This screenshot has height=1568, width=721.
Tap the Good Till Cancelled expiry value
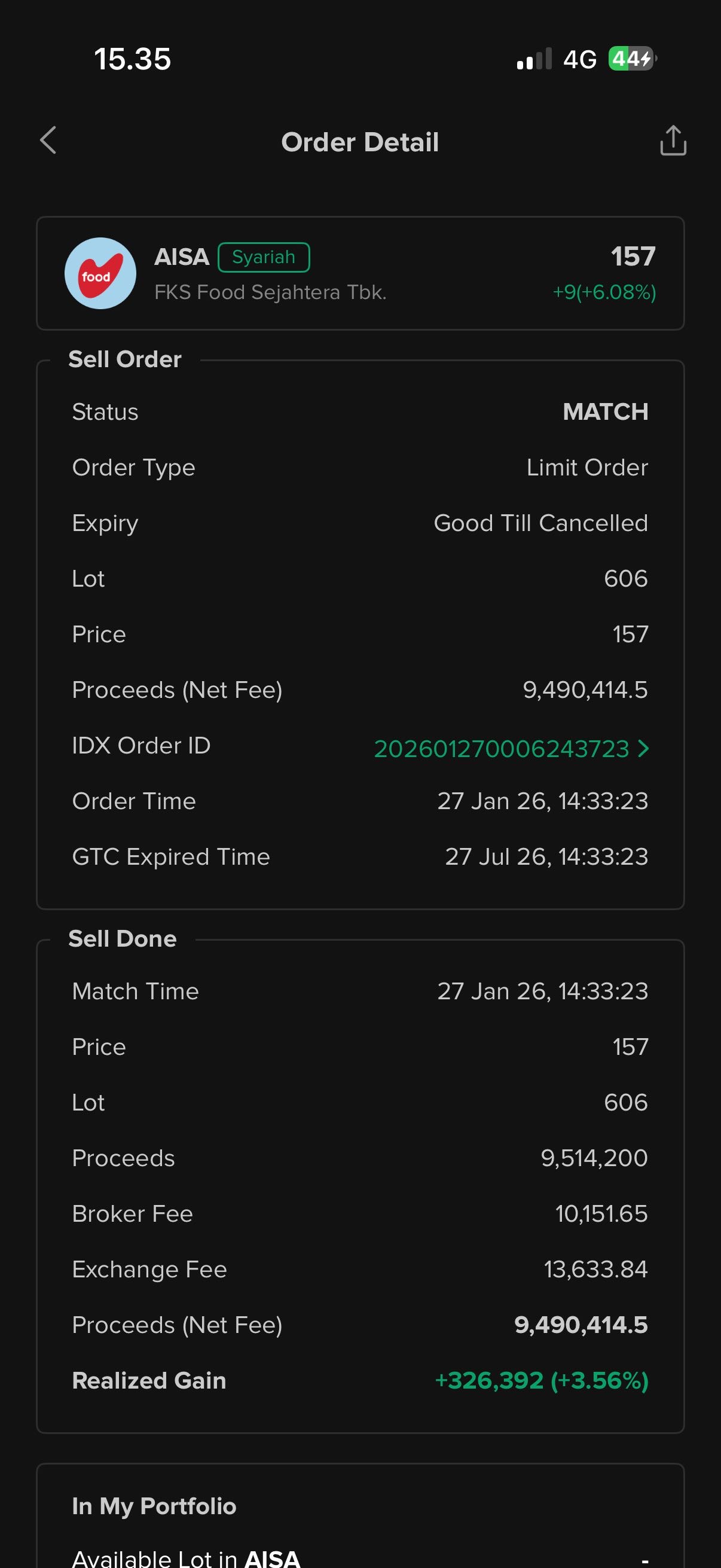click(x=540, y=523)
